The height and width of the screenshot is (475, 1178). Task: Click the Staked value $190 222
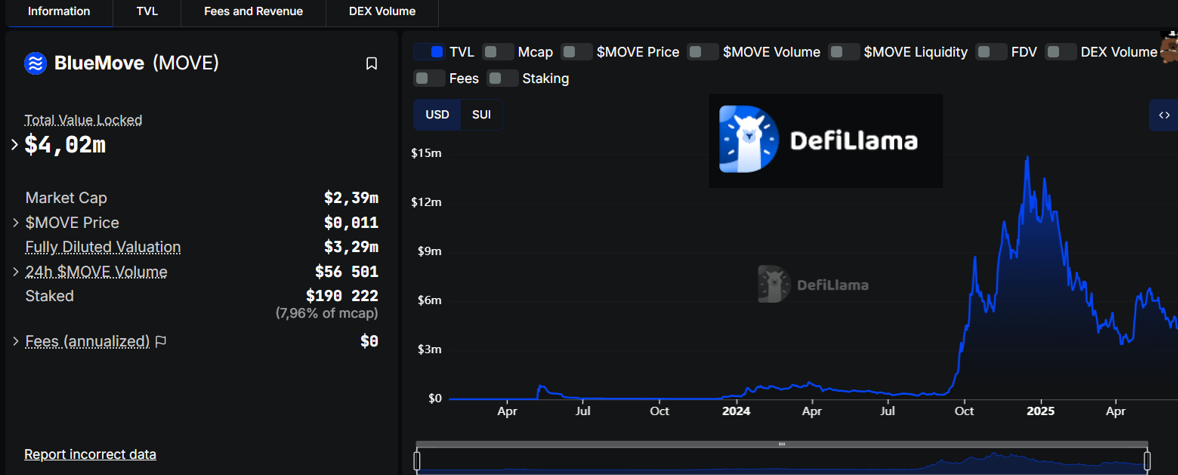point(342,296)
